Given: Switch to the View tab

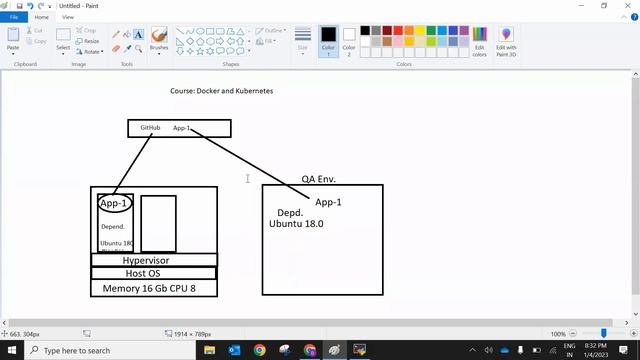Looking at the screenshot, I should pos(68,17).
